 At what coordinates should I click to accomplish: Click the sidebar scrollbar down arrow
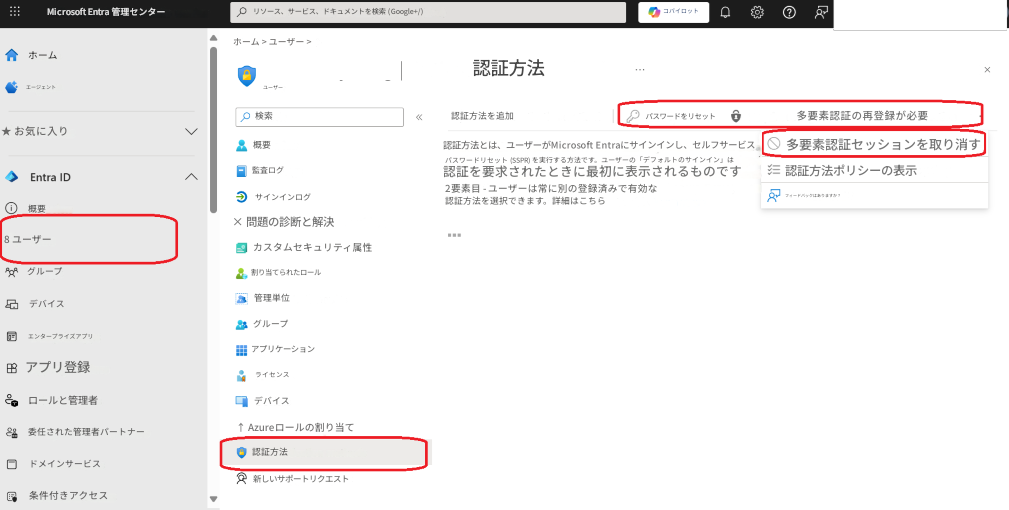[x=214, y=499]
